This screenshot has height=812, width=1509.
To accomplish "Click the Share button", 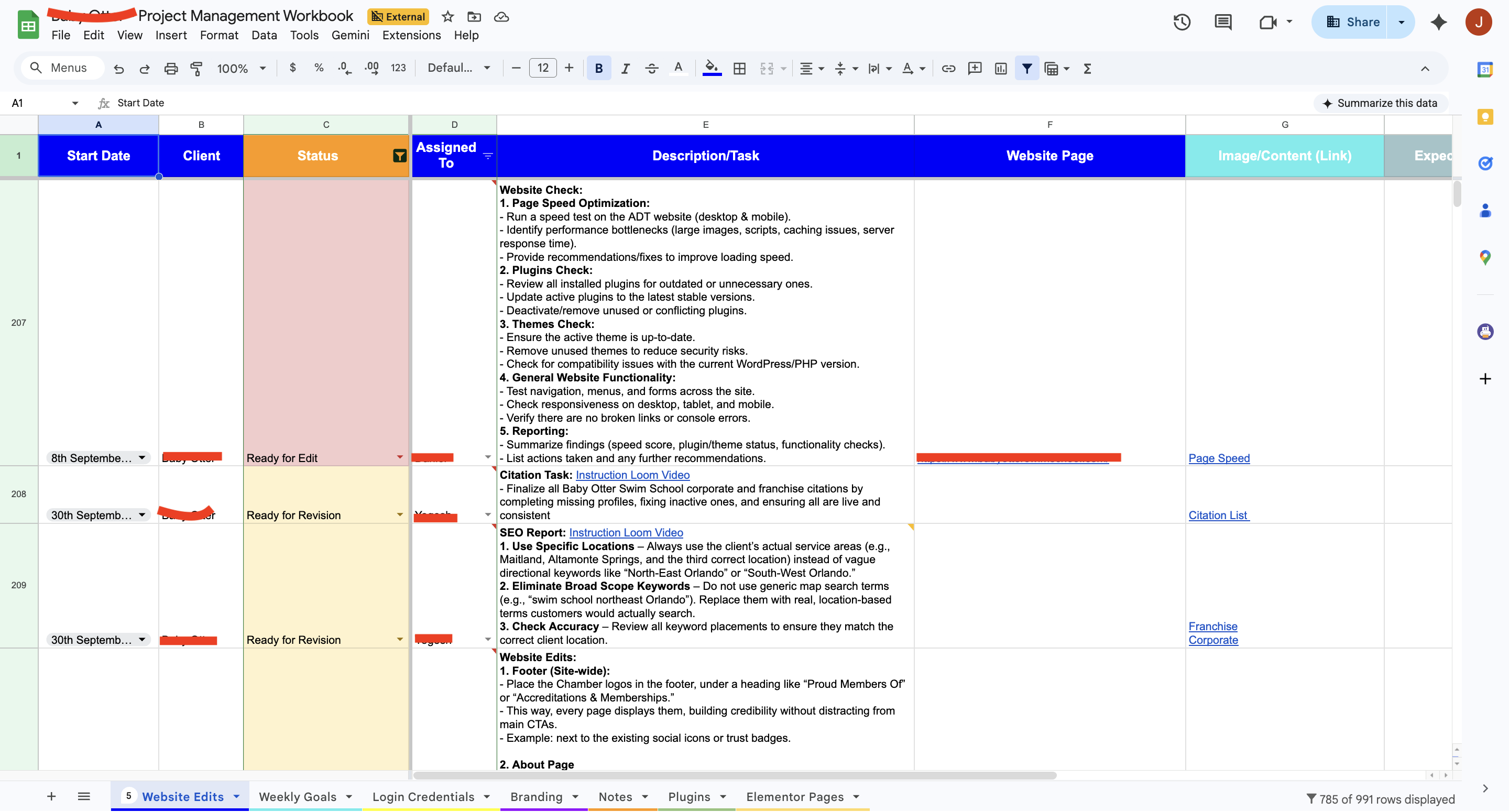I will coord(1350,22).
